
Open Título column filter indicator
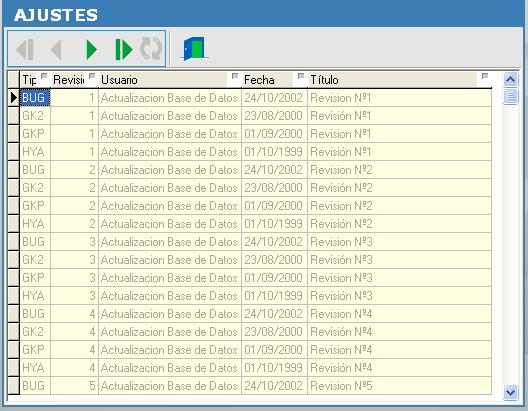[x=485, y=76]
